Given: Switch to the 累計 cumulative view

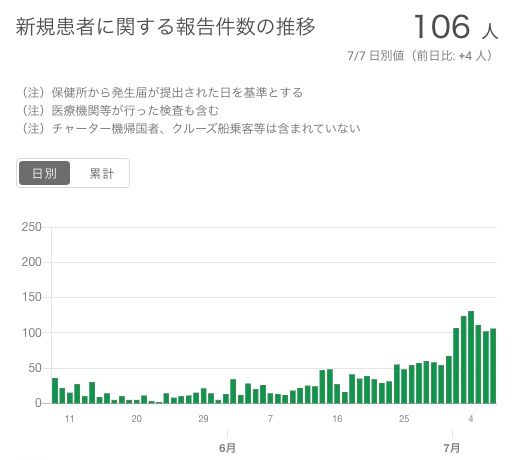Looking at the screenshot, I should (102, 173).
